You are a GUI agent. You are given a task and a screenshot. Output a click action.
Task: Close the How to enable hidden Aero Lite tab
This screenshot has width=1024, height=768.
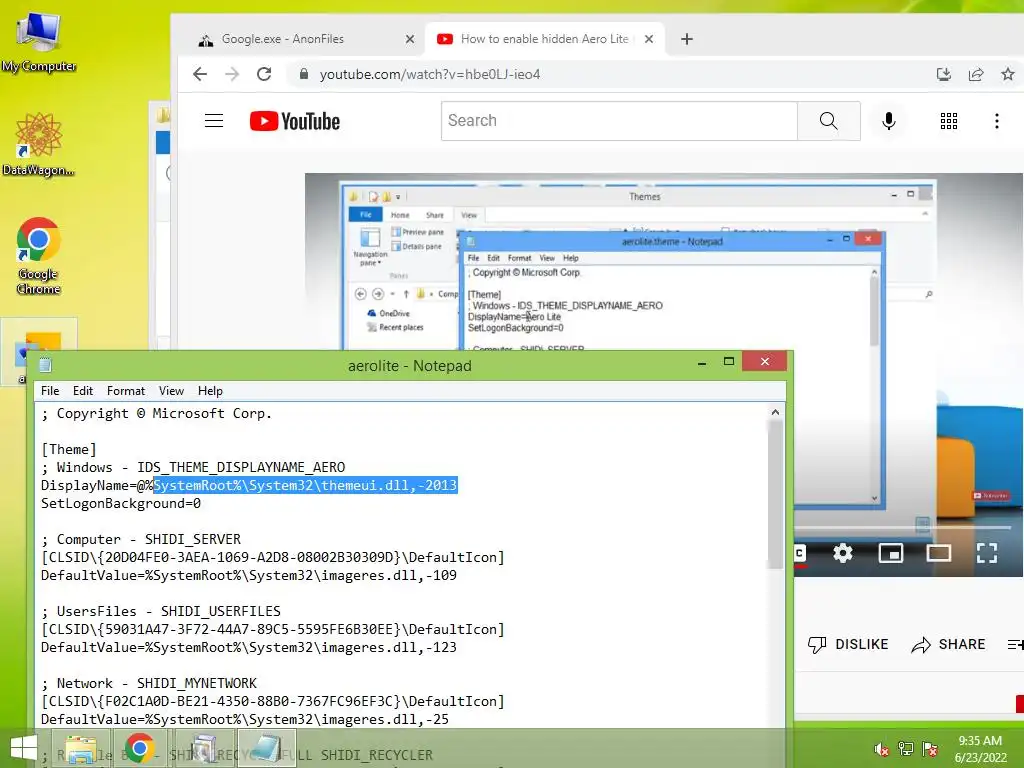[x=648, y=39]
